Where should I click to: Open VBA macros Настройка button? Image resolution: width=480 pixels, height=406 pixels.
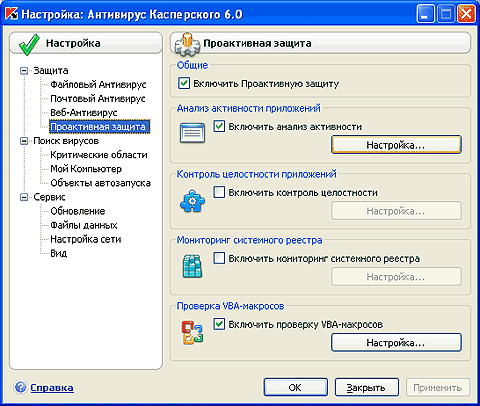396,343
